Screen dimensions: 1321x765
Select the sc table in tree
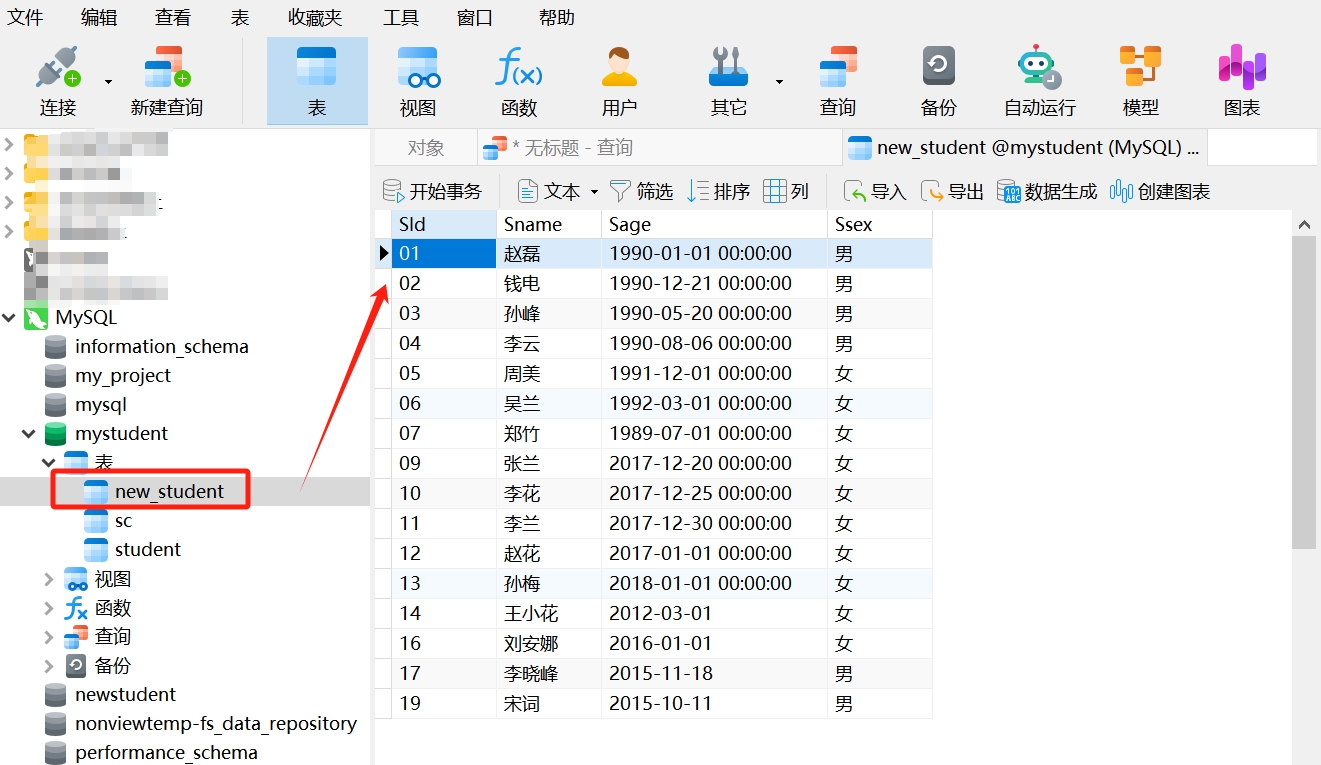123,521
